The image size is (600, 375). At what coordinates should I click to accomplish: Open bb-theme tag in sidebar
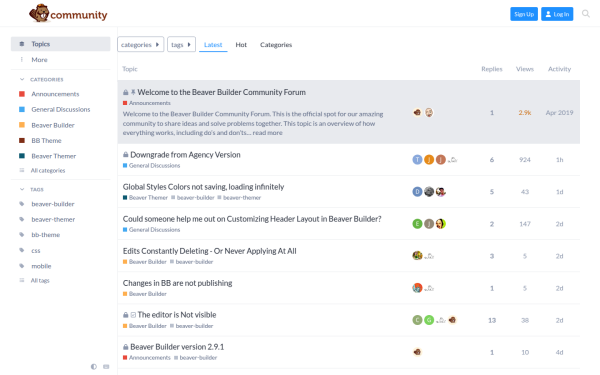click(46, 235)
